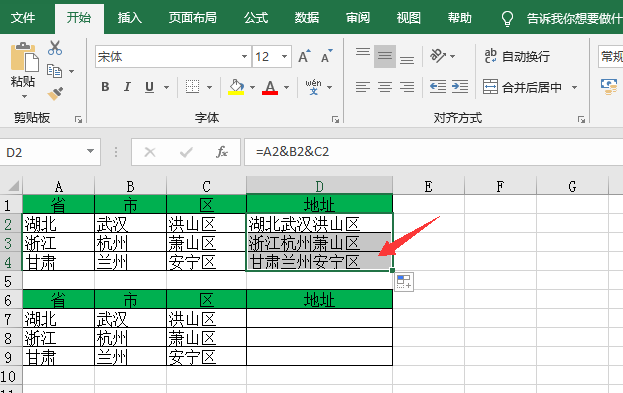Switch to 插入 insert tab
This screenshot has height=393, width=623.
[x=130, y=18]
